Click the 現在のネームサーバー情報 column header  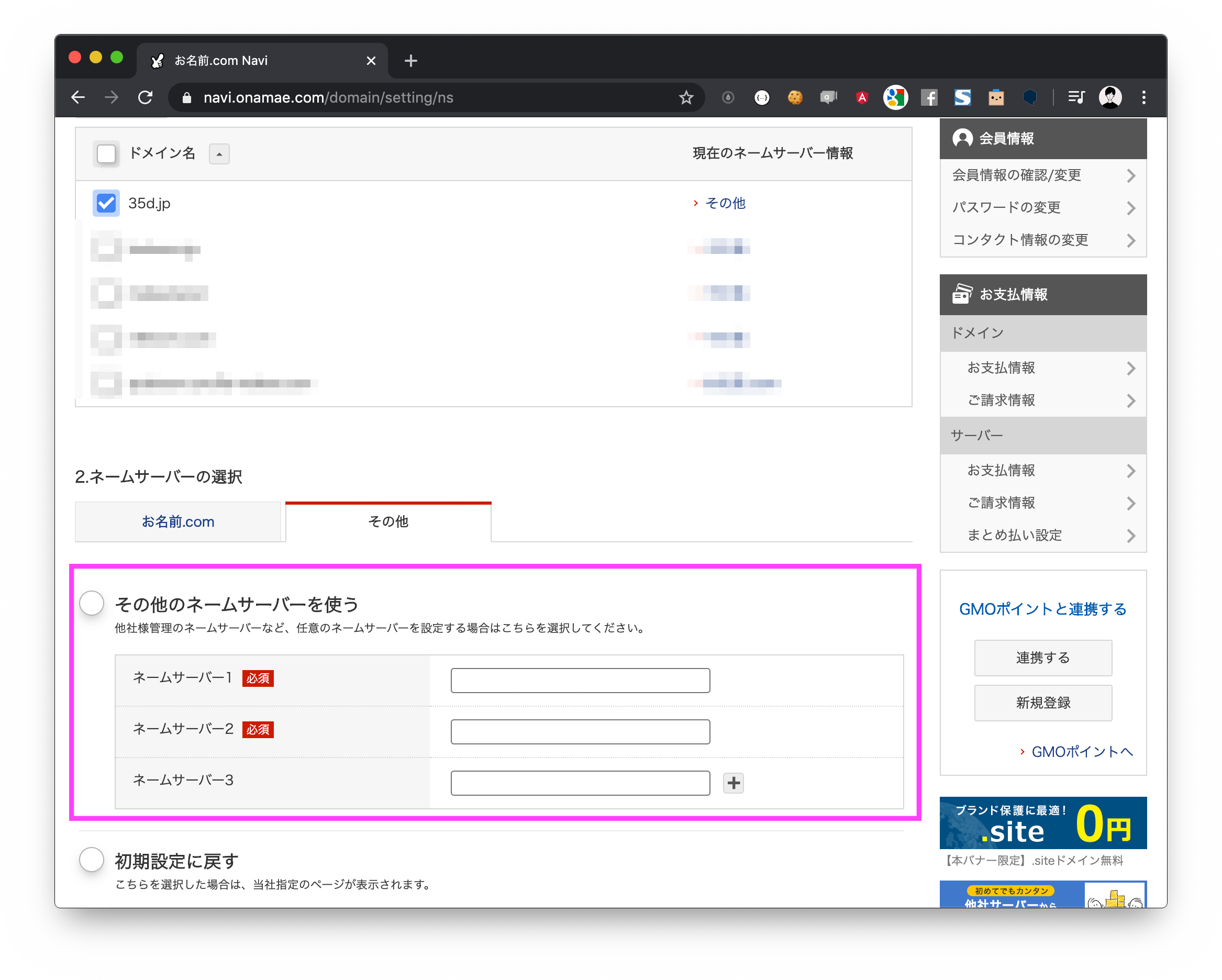tap(773, 153)
